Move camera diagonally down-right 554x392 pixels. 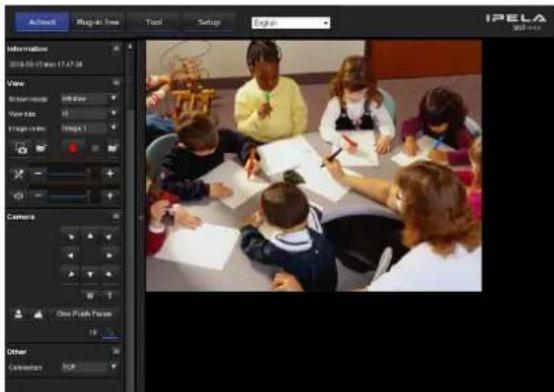[110, 275]
